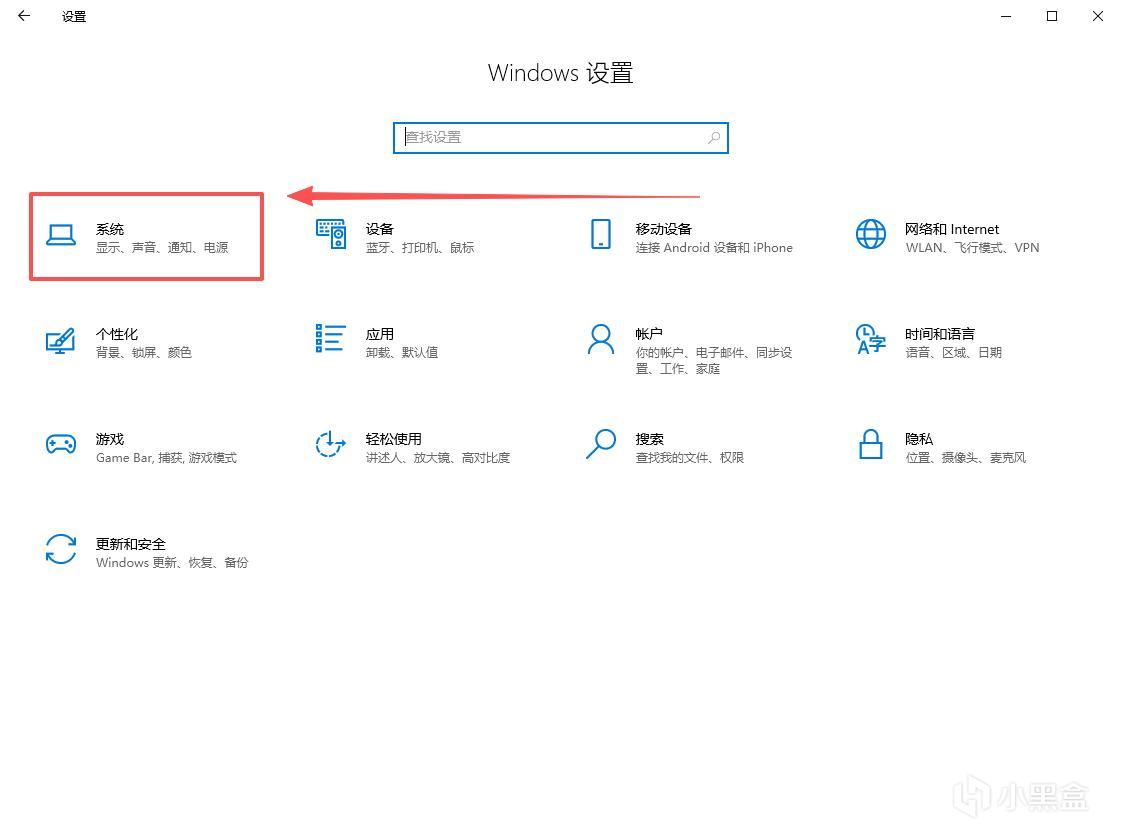Open 移动设备 settings title

[663, 229]
